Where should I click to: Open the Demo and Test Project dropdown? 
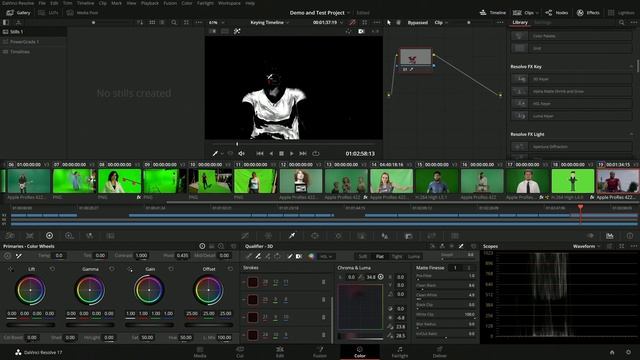(x=320, y=13)
